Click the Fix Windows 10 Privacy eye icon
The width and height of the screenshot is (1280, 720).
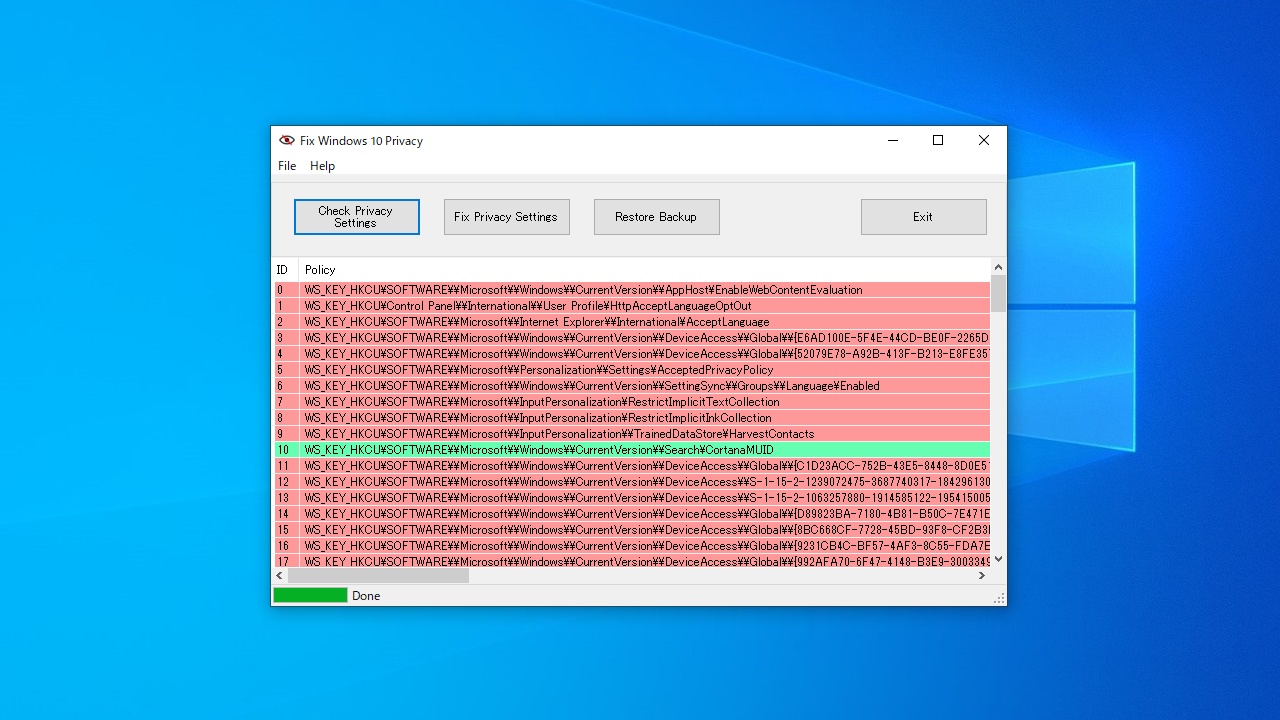click(287, 141)
